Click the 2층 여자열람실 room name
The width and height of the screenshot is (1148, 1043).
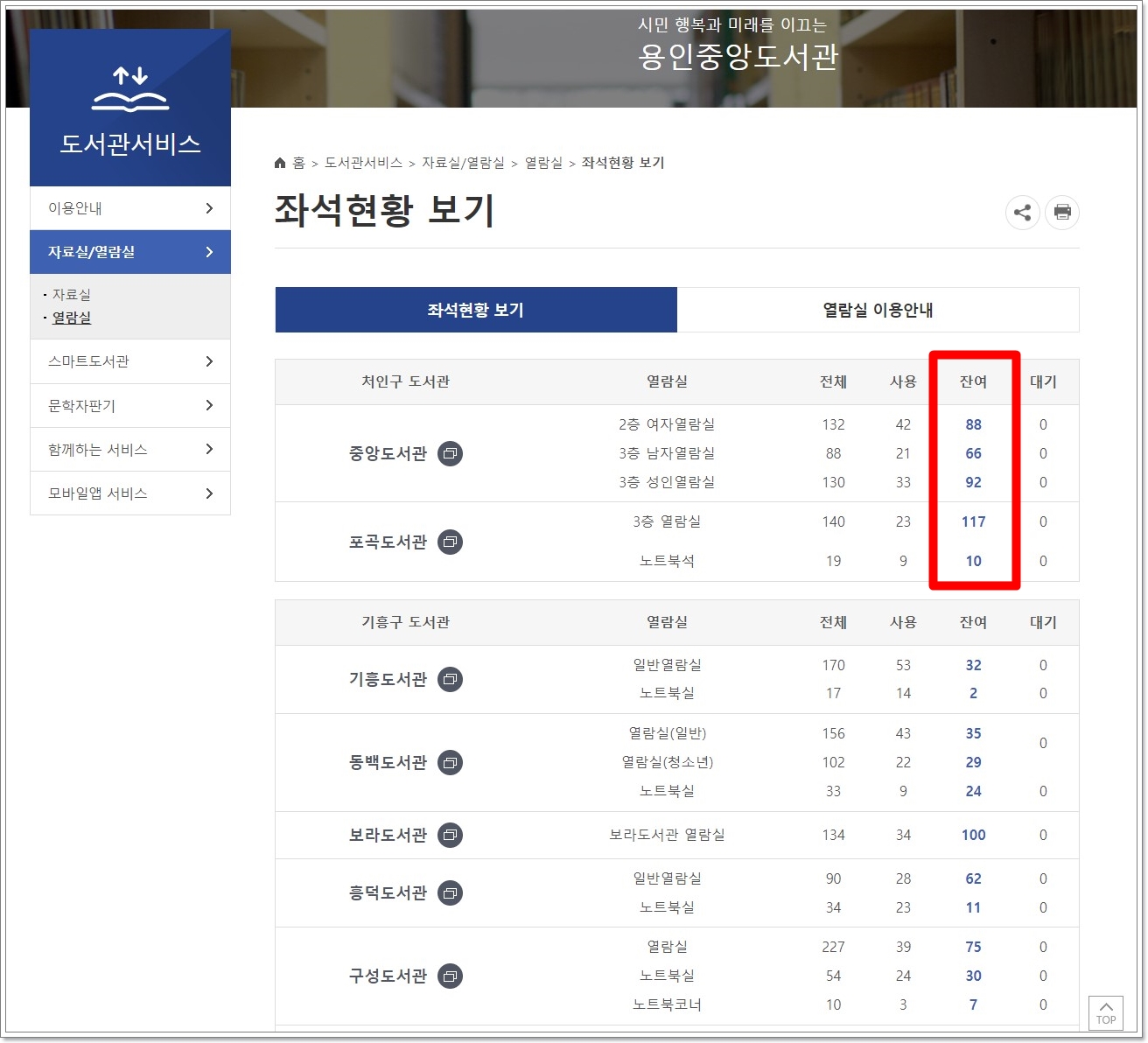(x=667, y=424)
